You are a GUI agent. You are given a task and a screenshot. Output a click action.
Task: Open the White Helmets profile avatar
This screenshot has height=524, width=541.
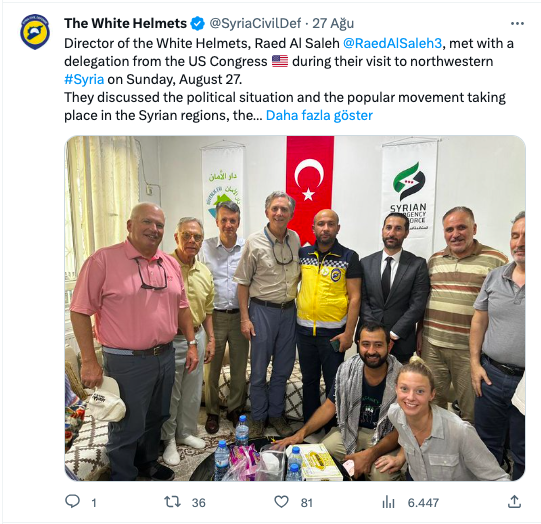[x=35, y=32]
